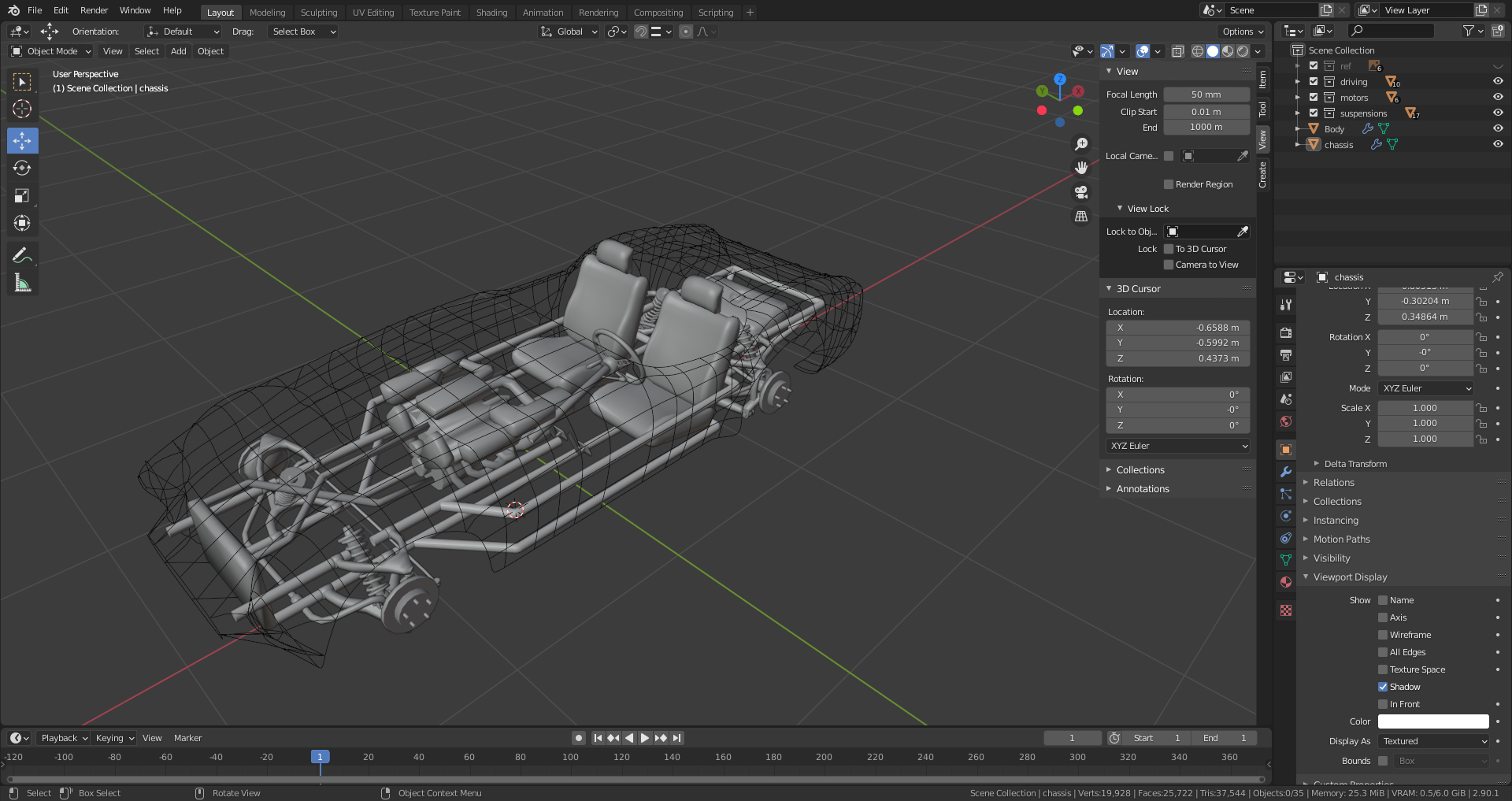Click the object Color swatch
The width and height of the screenshot is (1512, 801).
point(1432,721)
